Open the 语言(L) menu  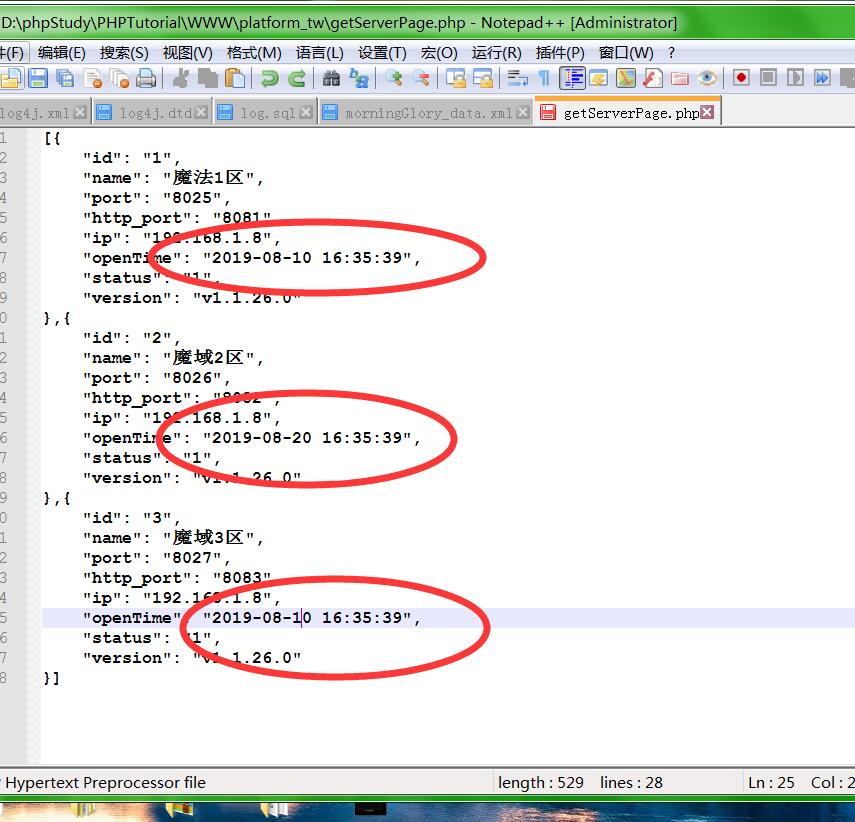pos(319,52)
